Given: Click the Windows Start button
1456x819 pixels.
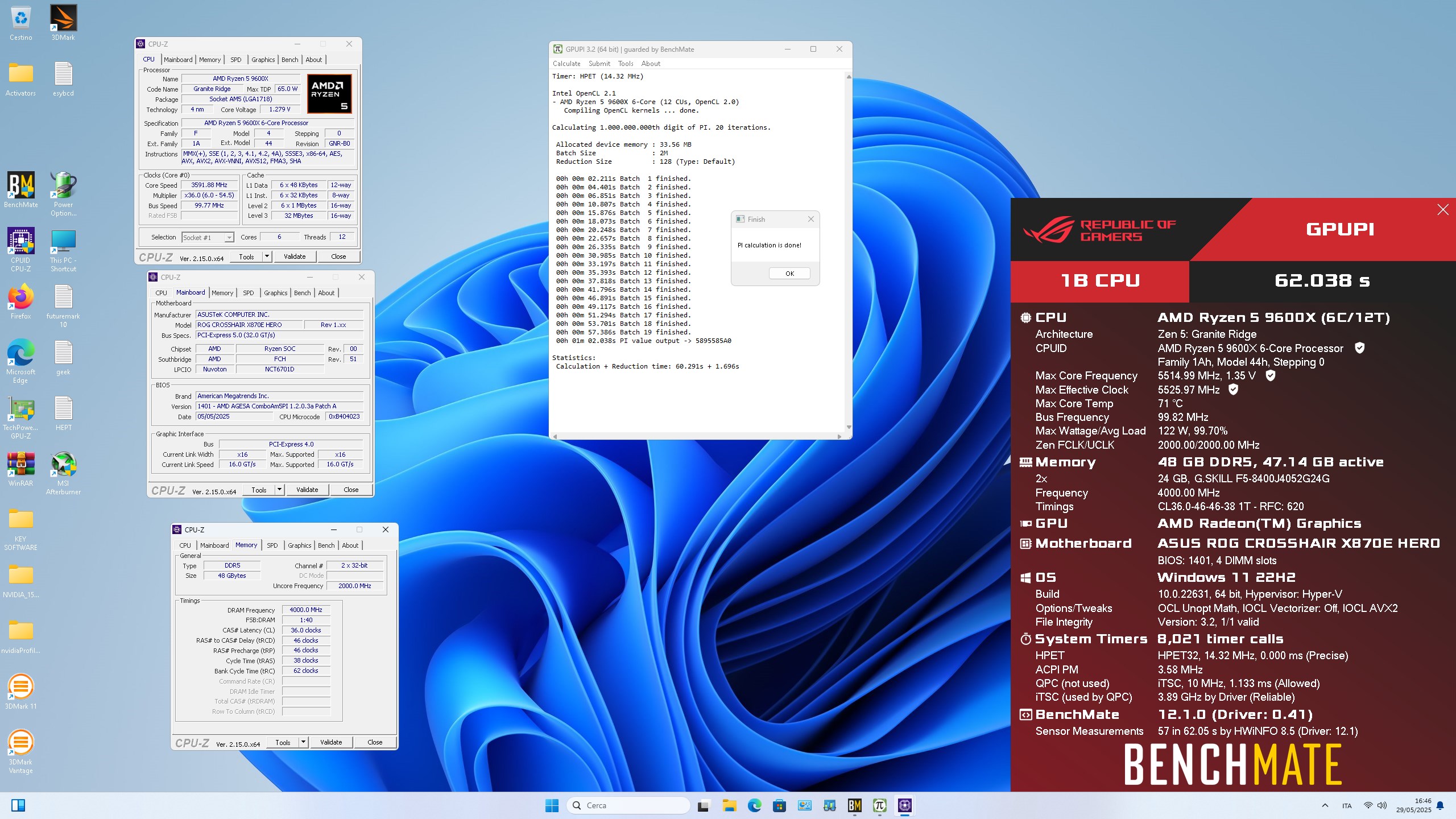Looking at the screenshot, I should coord(552,805).
